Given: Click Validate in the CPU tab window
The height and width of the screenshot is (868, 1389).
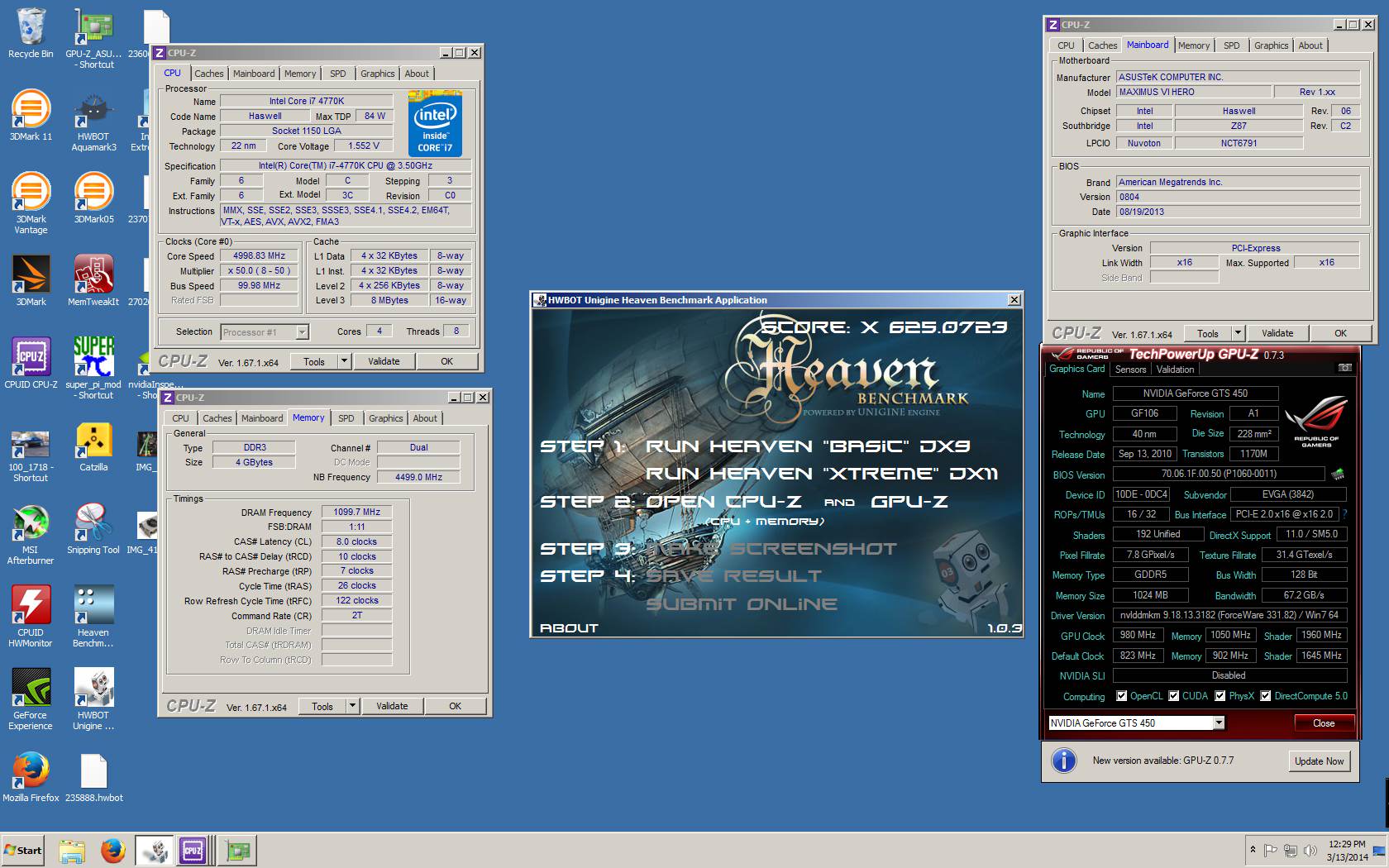Looking at the screenshot, I should tap(384, 361).
